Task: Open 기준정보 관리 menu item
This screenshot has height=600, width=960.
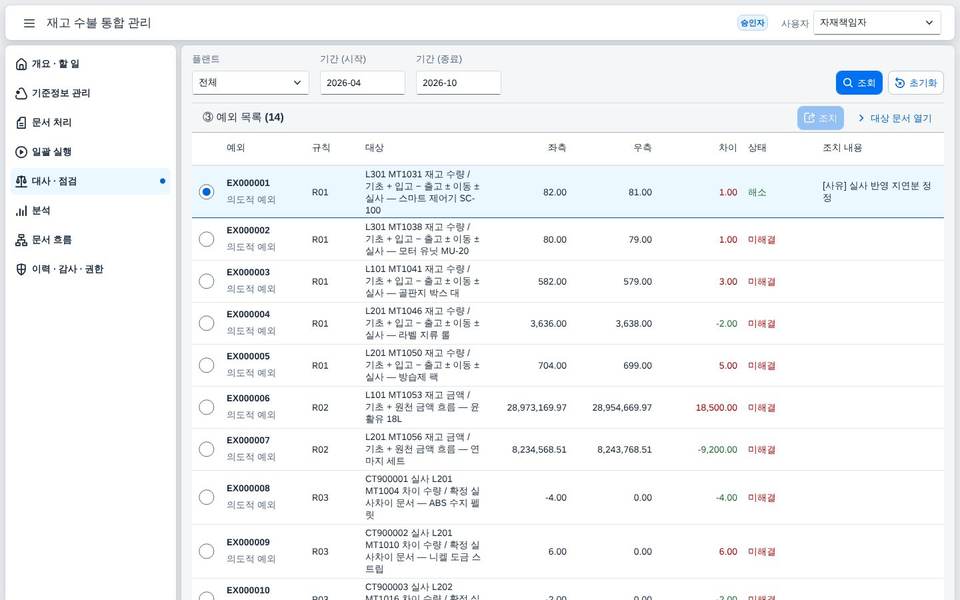Action: (x=91, y=93)
